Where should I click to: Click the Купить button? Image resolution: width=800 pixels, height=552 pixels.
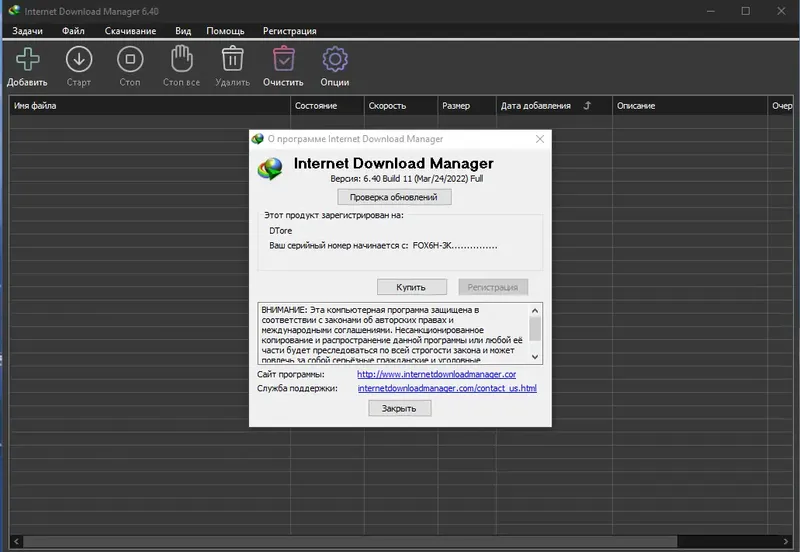[412, 287]
